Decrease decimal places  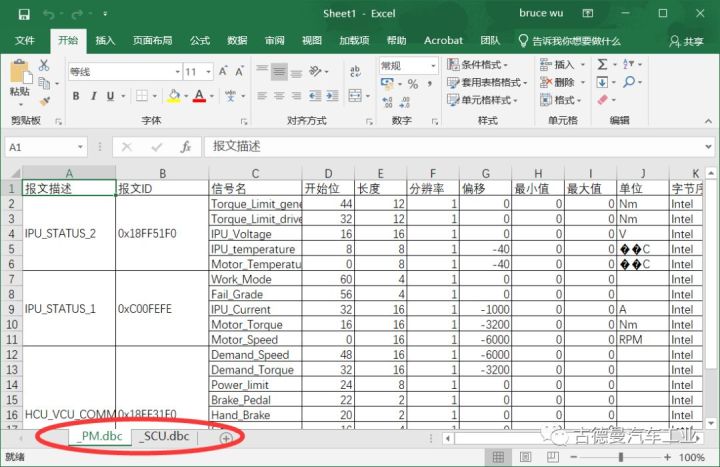click(x=405, y=102)
